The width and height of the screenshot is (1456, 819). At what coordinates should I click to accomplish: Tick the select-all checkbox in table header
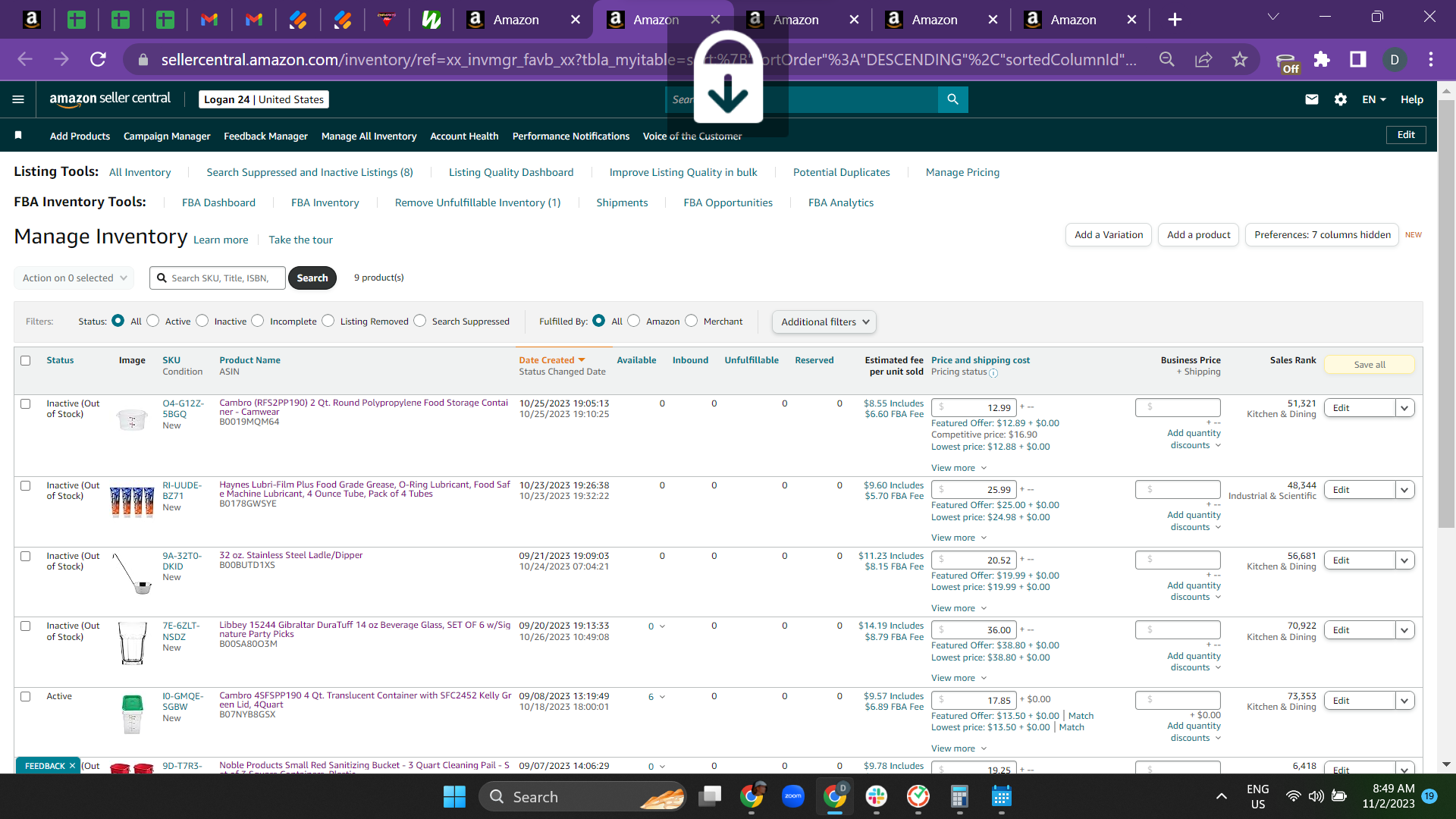(26, 360)
